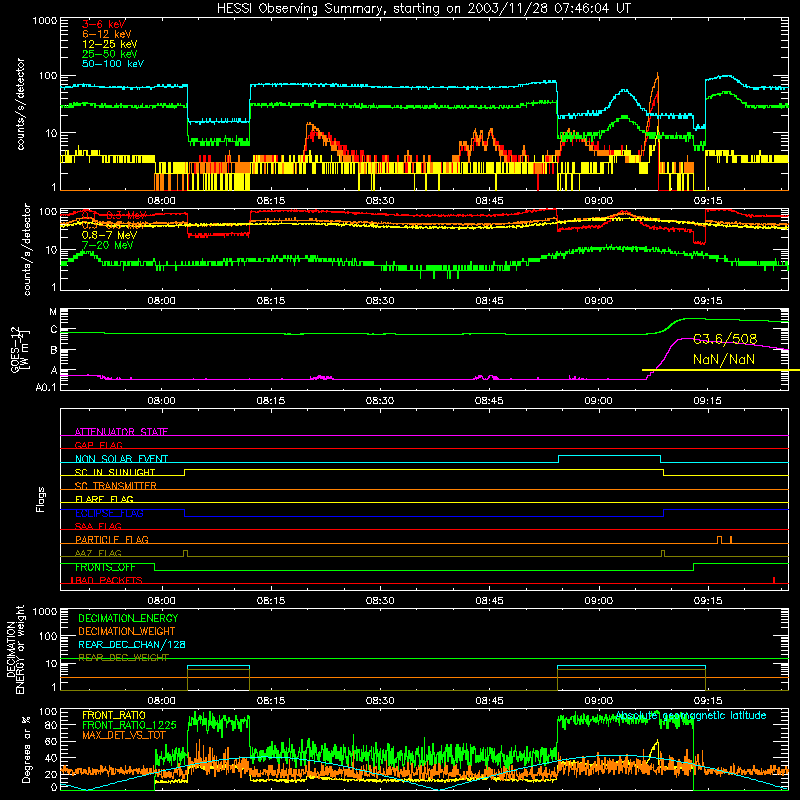Click the vertical Flags axis title
This screenshot has width=800, height=800.
pos(41,499)
